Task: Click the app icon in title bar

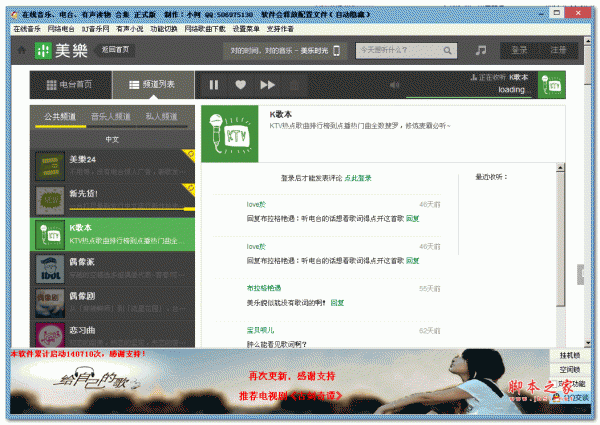Action: pos(14,15)
